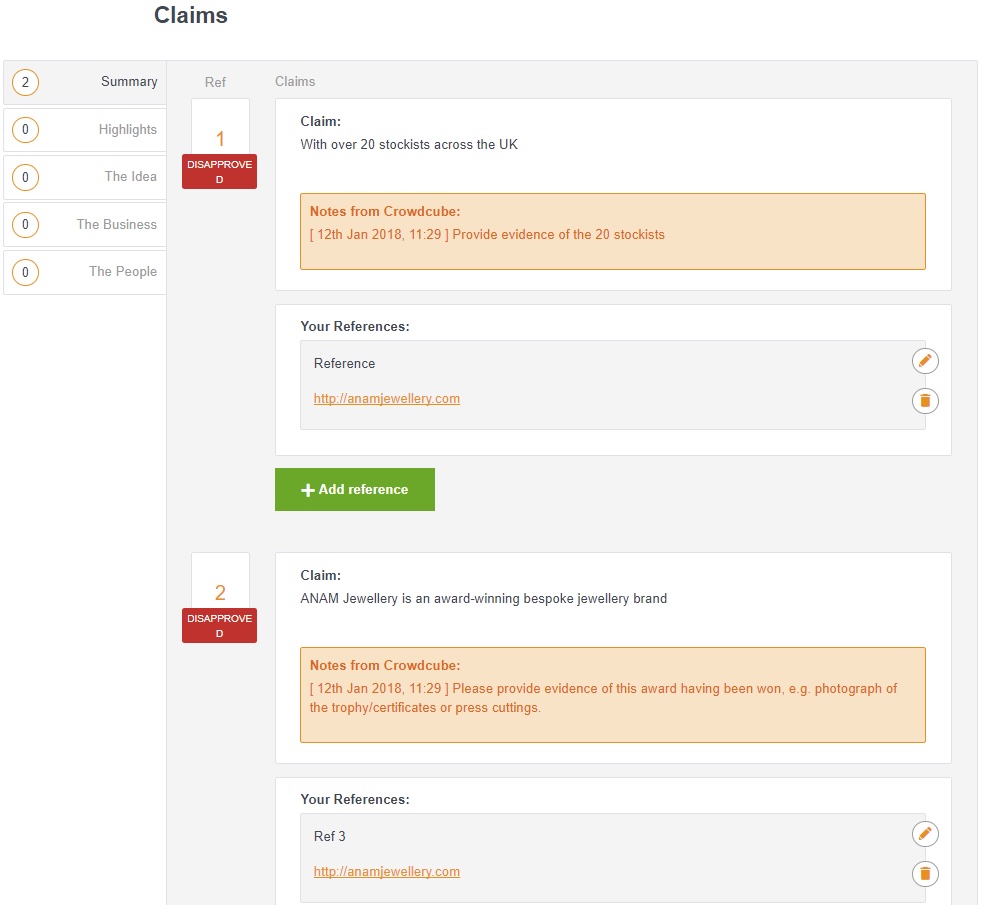Delete the first anamjewellery.com reference via trash icon

click(924, 401)
